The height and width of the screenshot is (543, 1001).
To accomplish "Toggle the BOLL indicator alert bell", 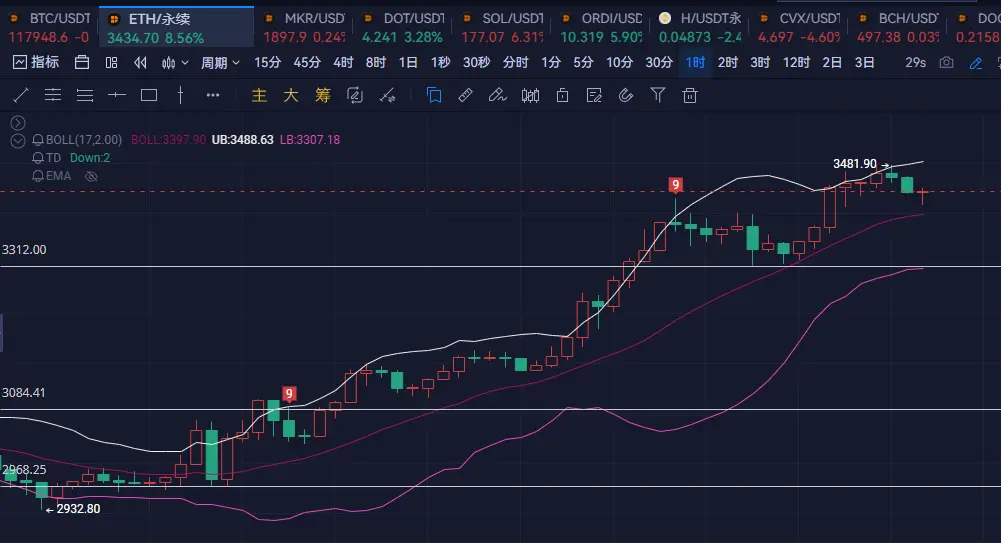I will (38, 140).
